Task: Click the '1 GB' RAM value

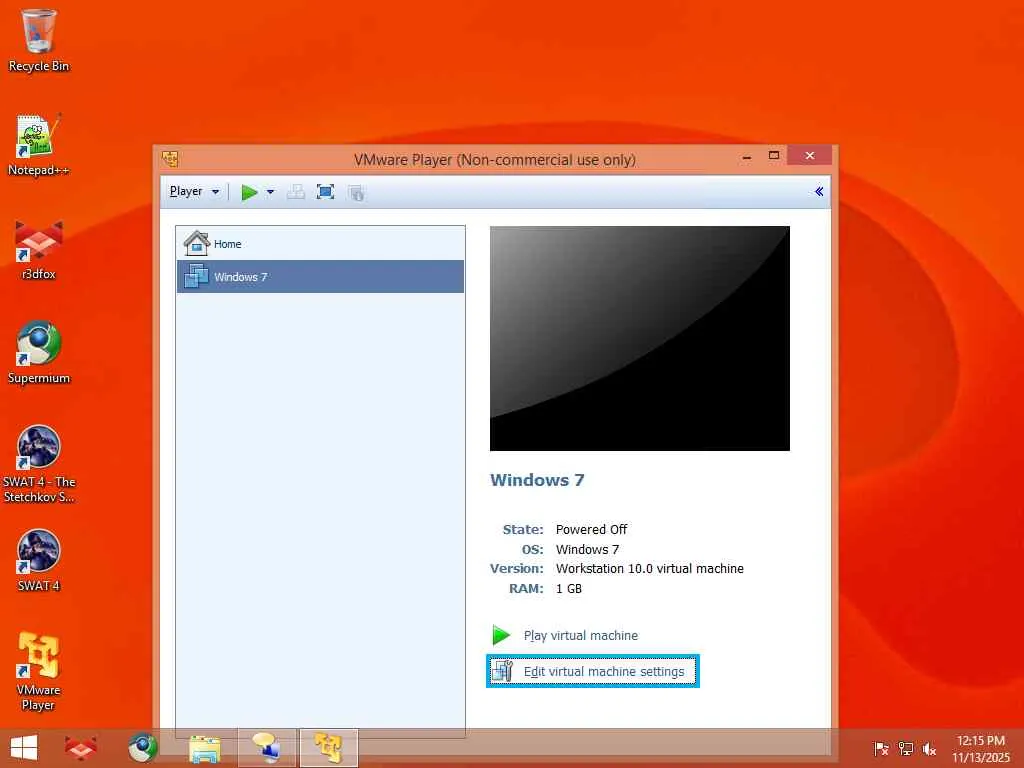Action: click(x=569, y=588)
